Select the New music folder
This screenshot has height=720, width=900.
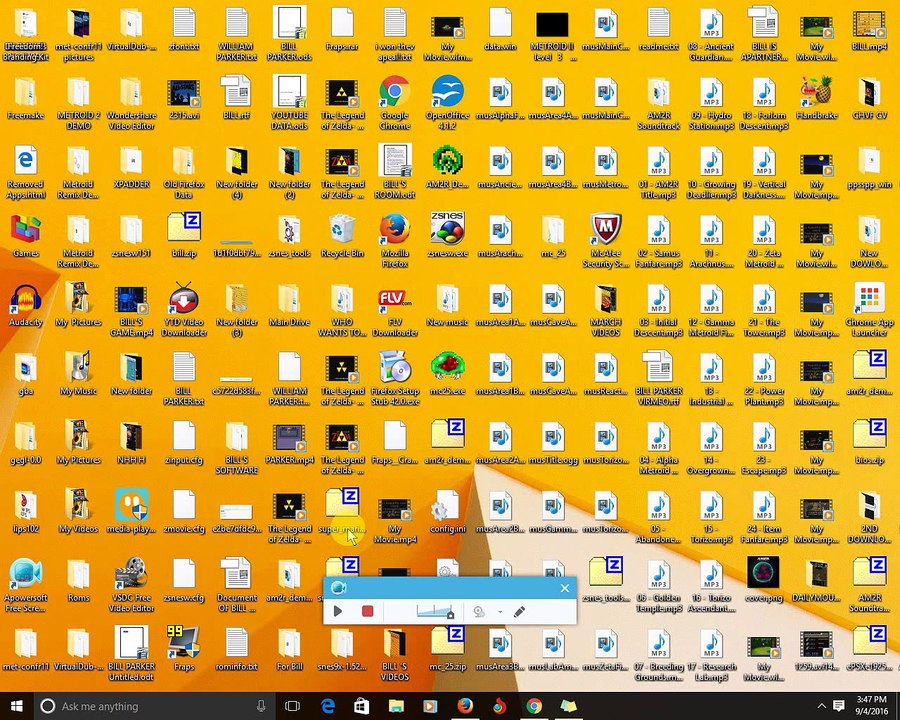tap(448, 305)
